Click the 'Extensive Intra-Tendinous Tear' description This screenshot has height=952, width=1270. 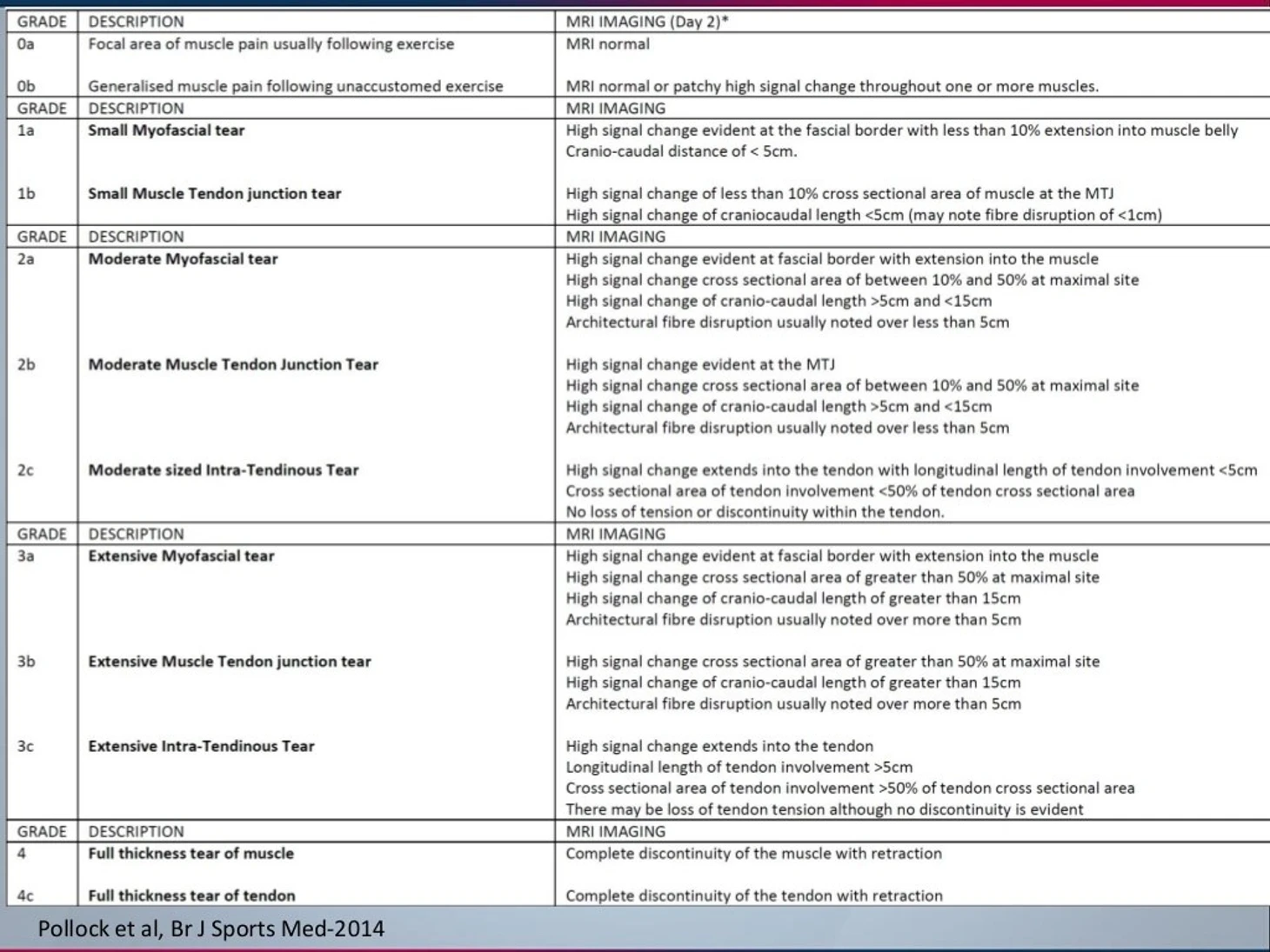pos(201,746)
